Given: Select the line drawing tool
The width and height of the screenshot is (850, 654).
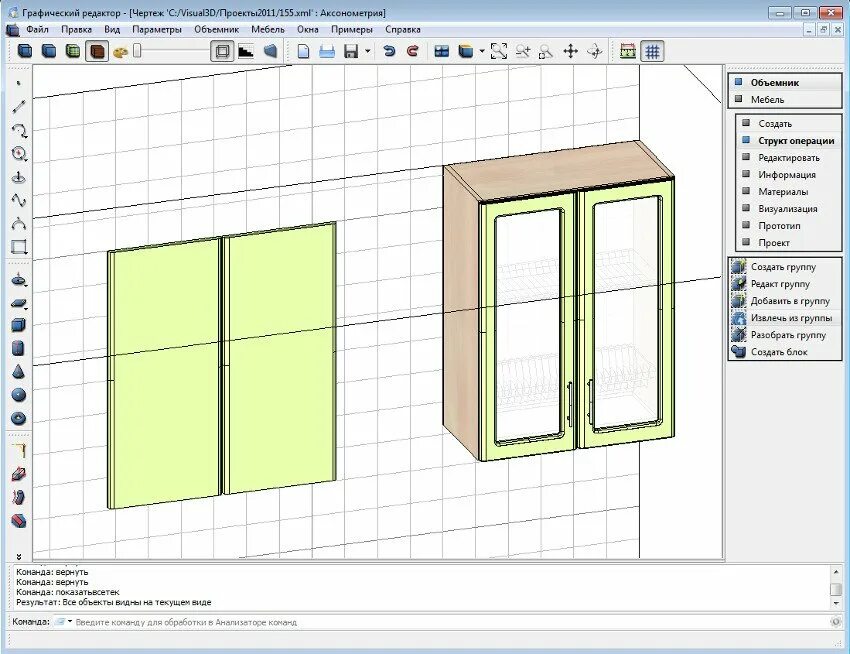Looking at the screenshot, I should pyautogui.click(x=19, y=106).
